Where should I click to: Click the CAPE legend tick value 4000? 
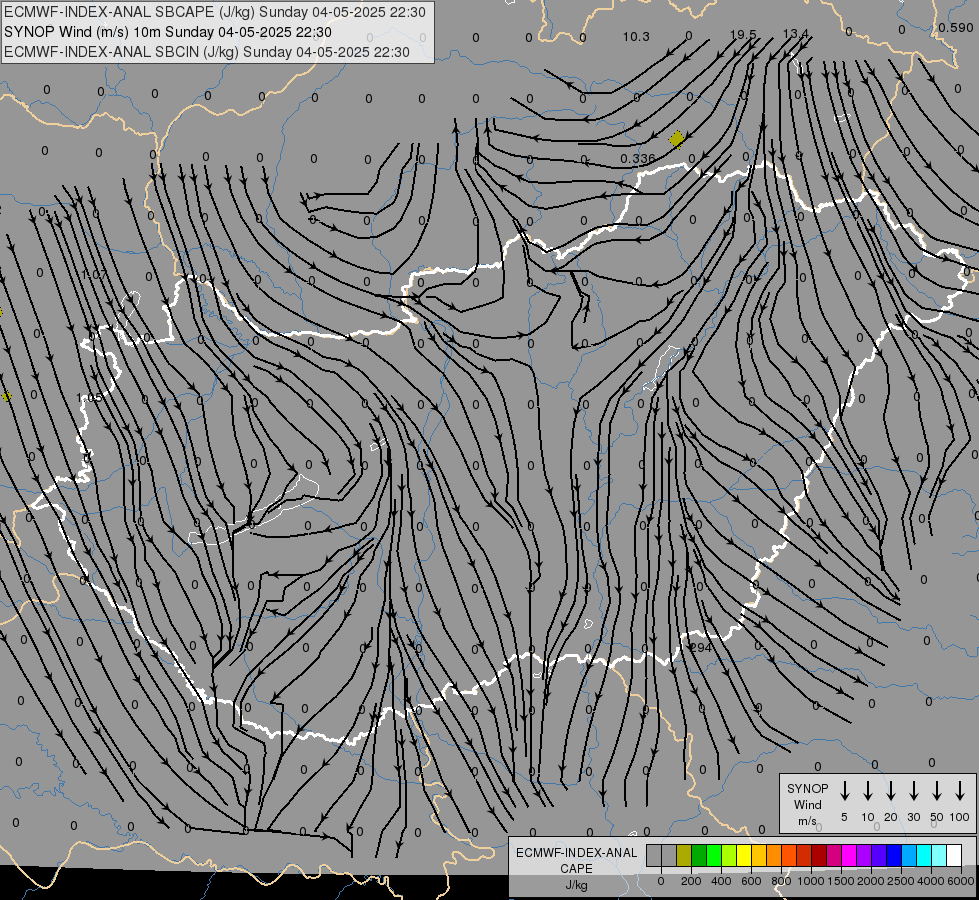(931, 881)
